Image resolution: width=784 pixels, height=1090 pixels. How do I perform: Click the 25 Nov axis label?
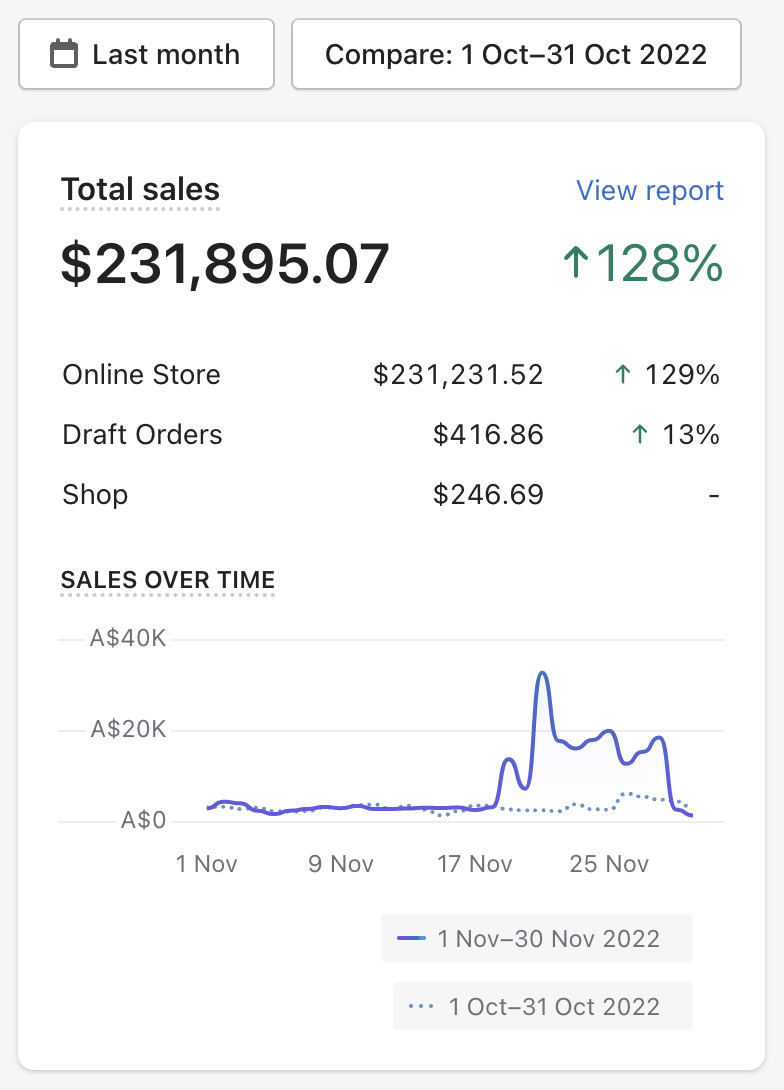click(610, 864)
